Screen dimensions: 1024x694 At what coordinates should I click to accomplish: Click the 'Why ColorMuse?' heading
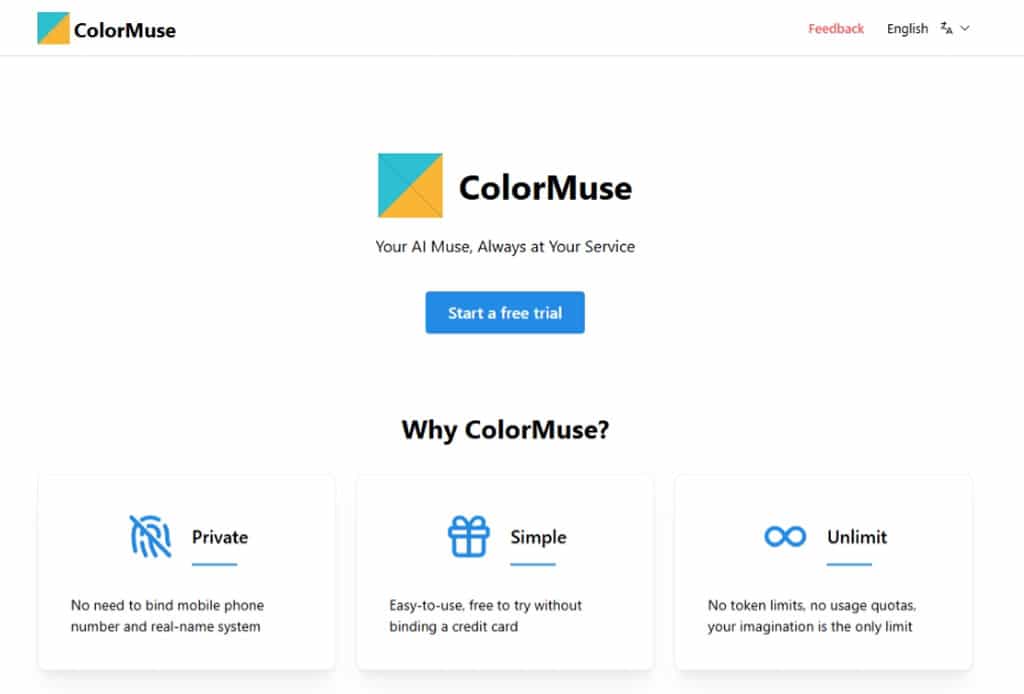tap(505, 430)
